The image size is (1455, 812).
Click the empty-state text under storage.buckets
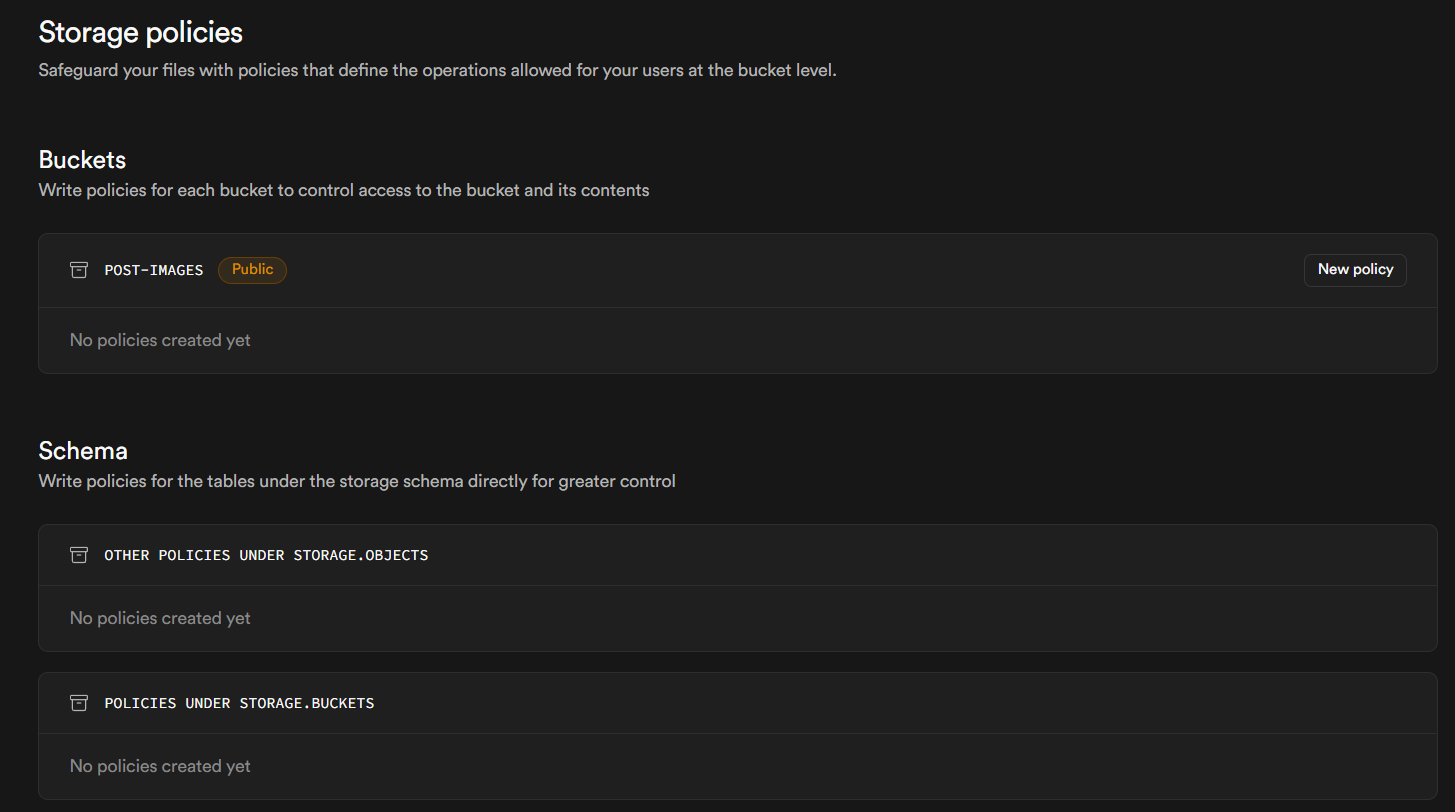pos(160,767)
